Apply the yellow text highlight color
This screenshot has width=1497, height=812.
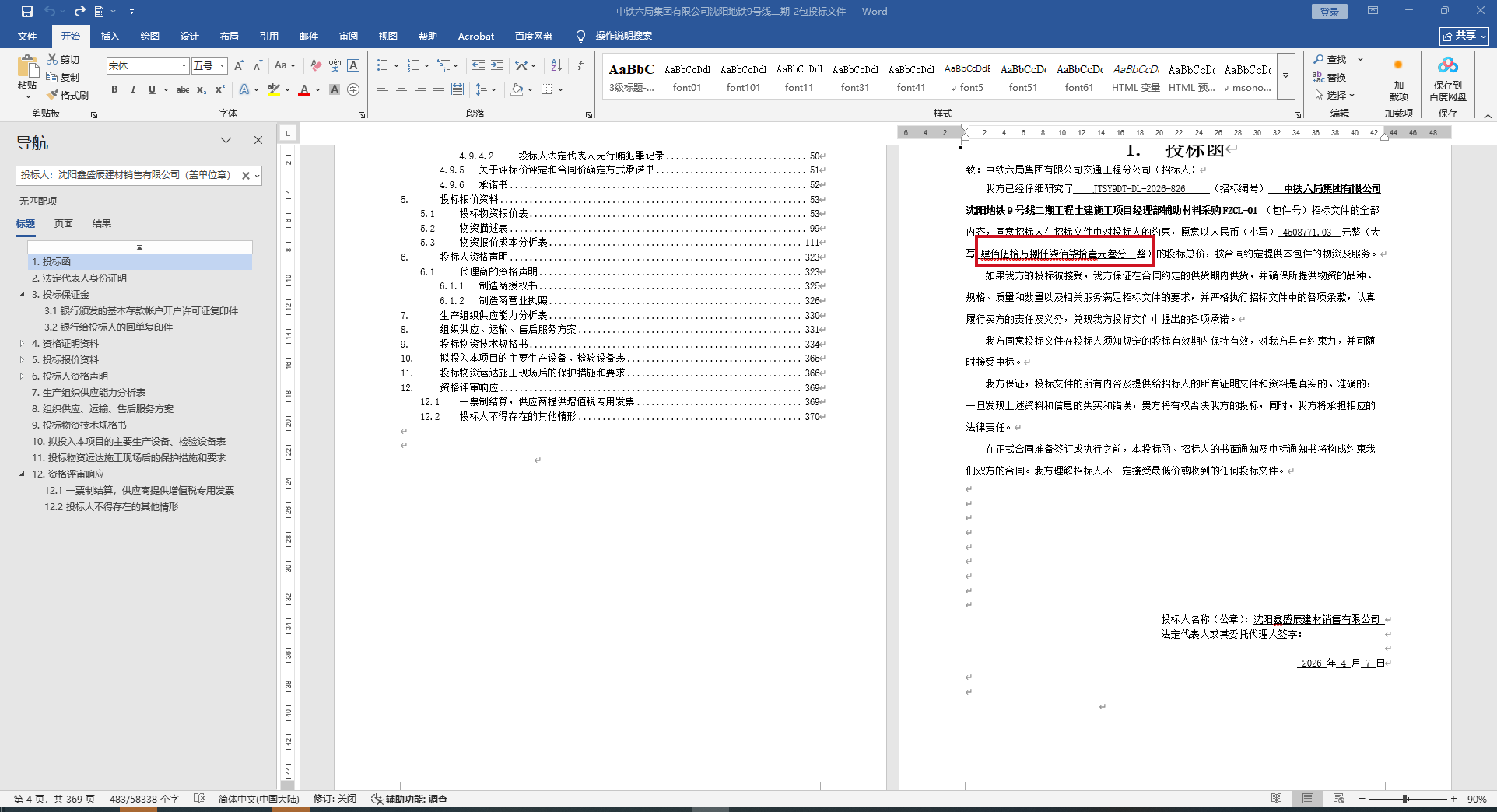[273, 89]
